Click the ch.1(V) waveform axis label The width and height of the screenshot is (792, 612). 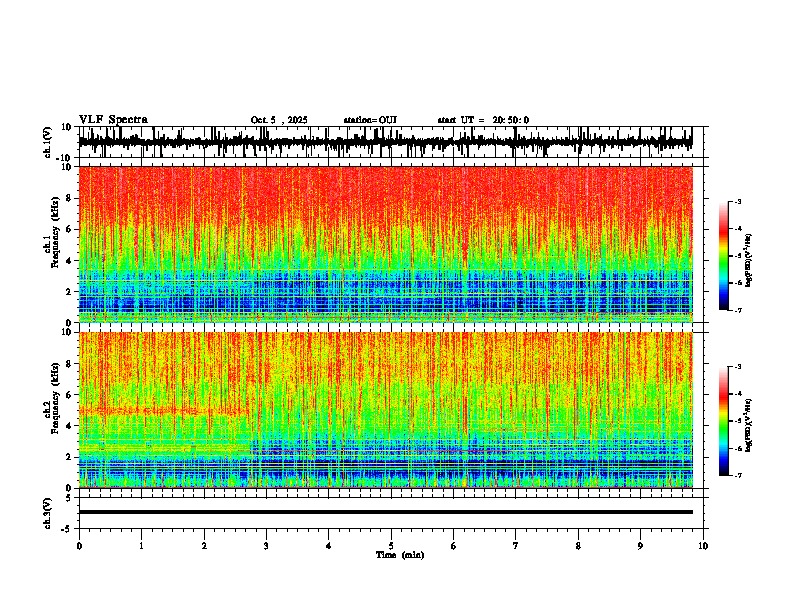click(48, 142)
